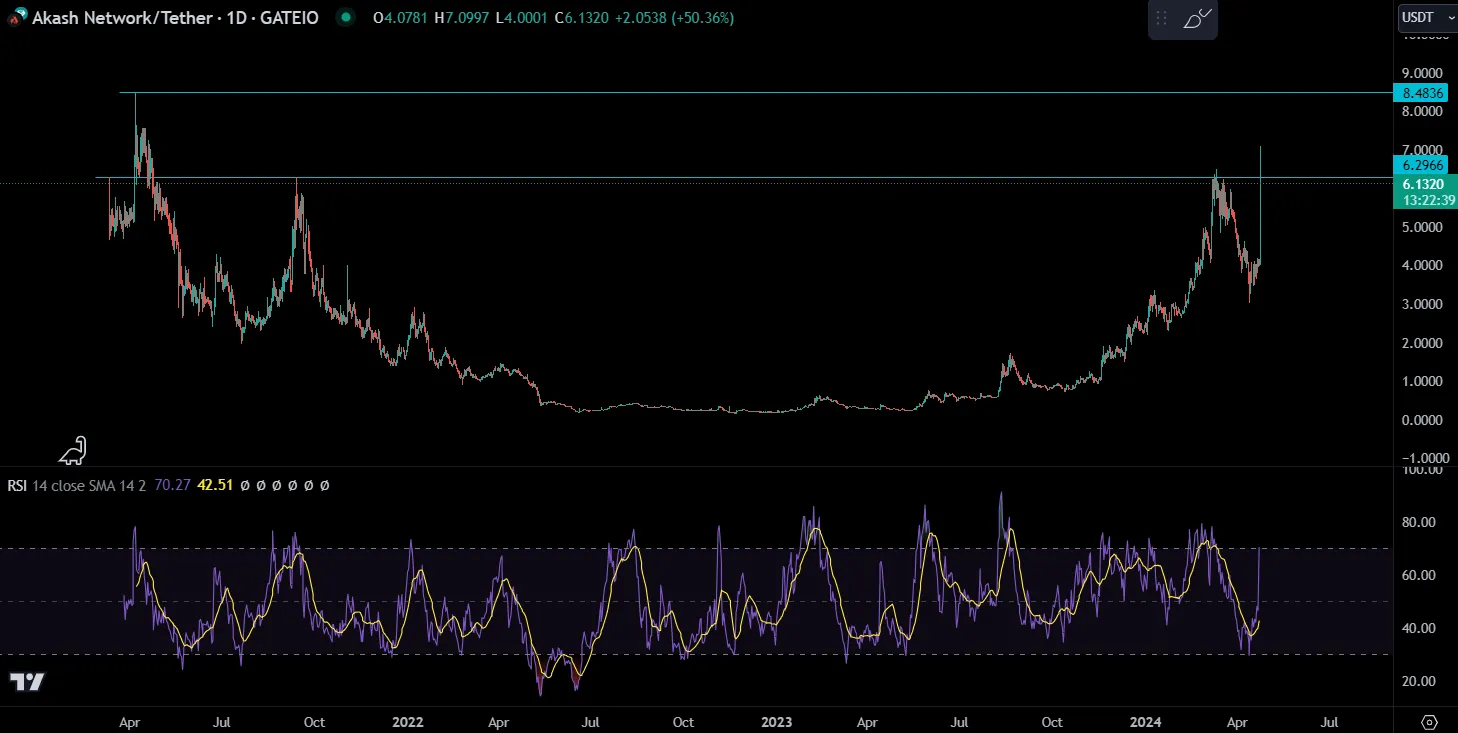
Task: Click the drawing toolbar drag handle dots
Action: click(x=1161, y=18)
